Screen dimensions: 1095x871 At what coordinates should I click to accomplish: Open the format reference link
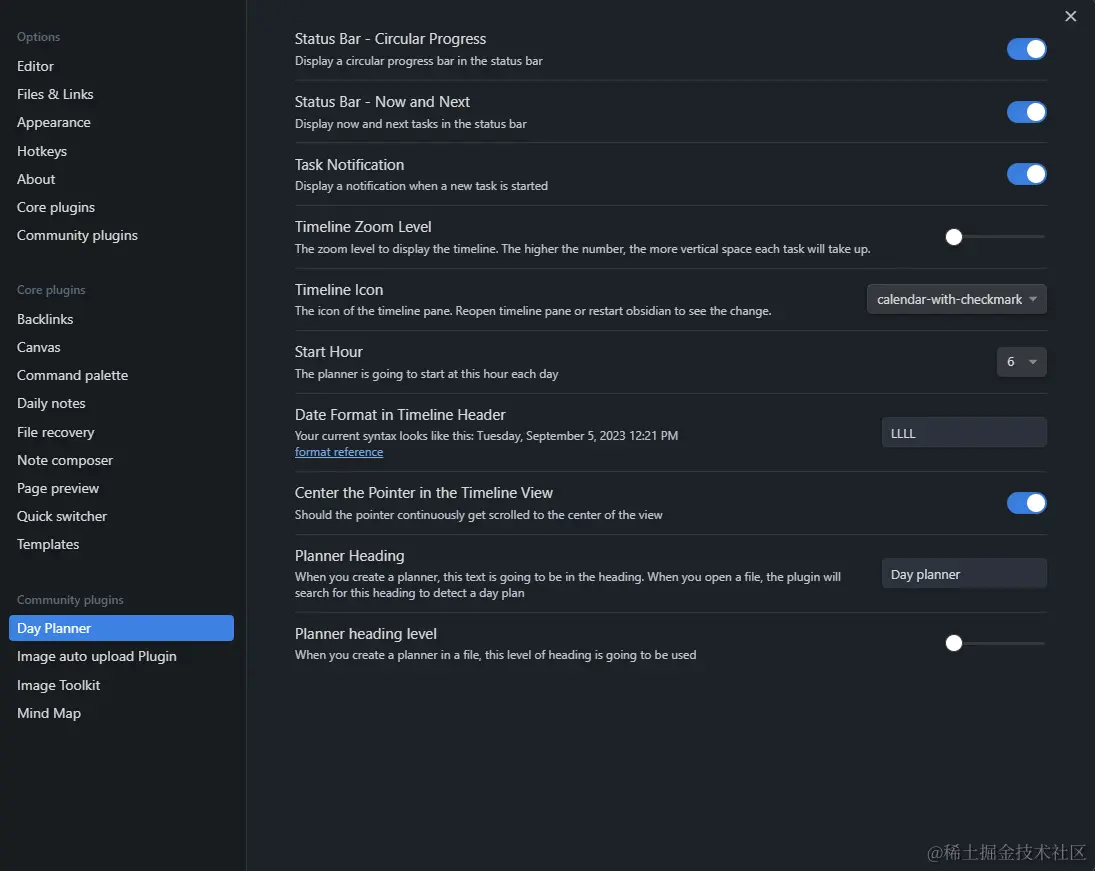(x=339, y=452)
